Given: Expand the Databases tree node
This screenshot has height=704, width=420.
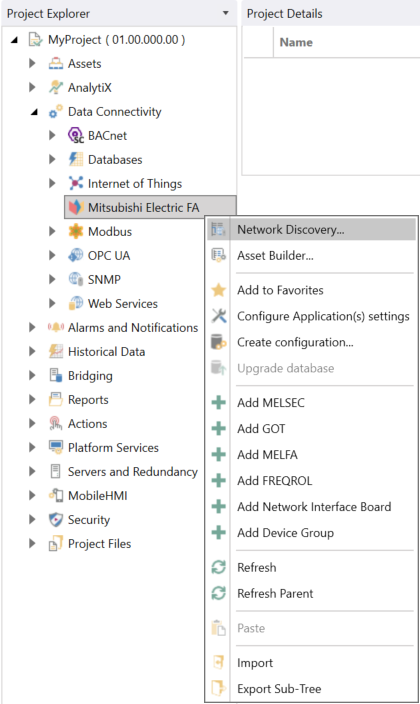Looking at the screenshot, I should (x=52, y=159).
